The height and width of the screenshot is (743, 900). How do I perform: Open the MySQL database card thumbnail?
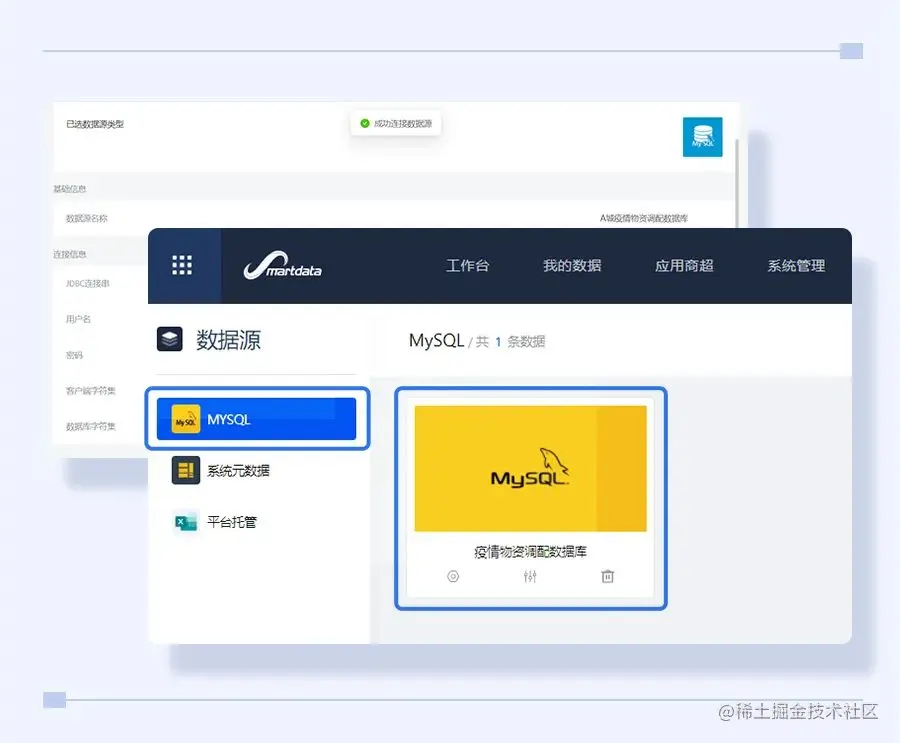click(530, 469)
